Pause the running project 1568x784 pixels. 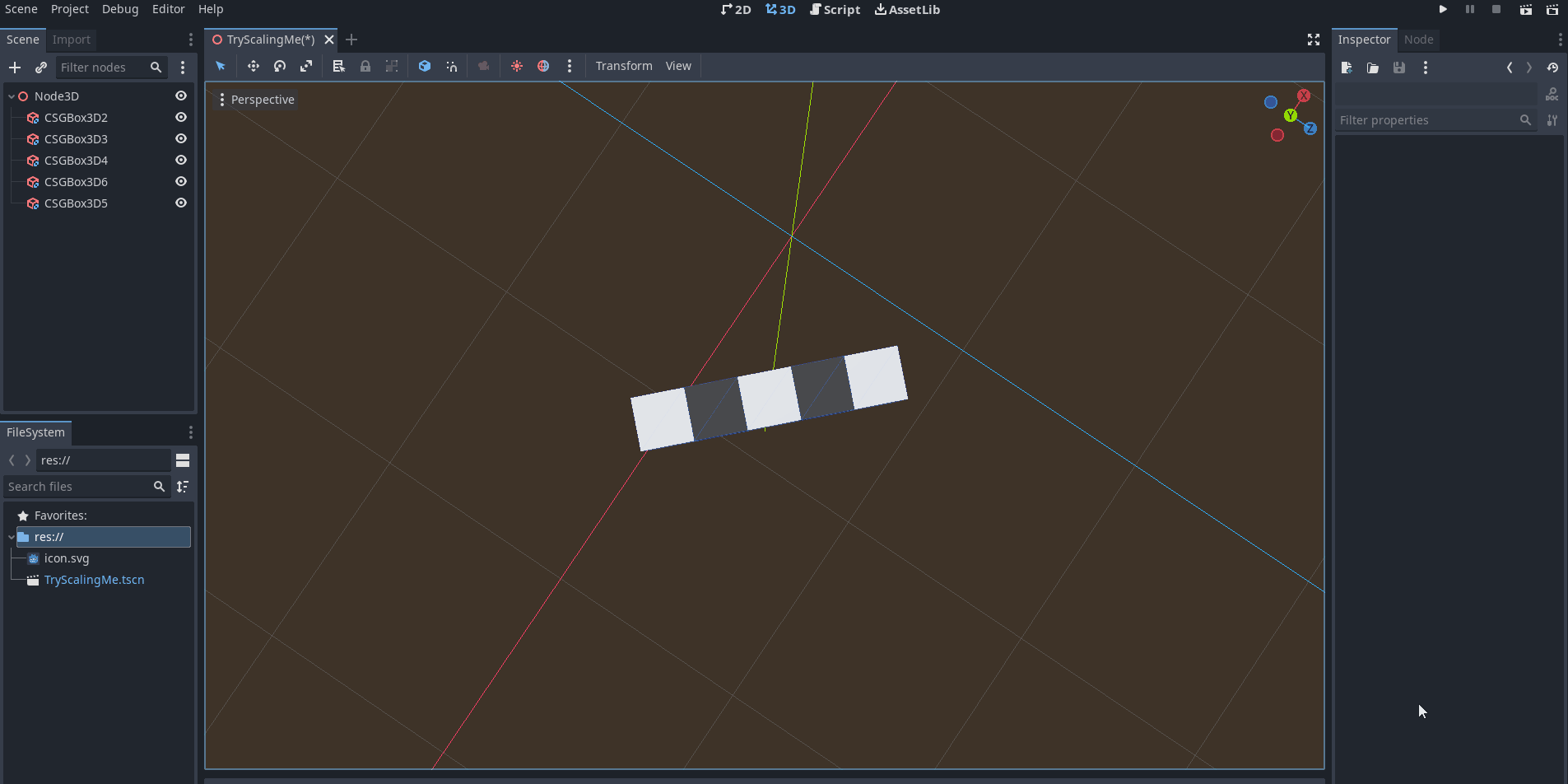coord(1470,9)
